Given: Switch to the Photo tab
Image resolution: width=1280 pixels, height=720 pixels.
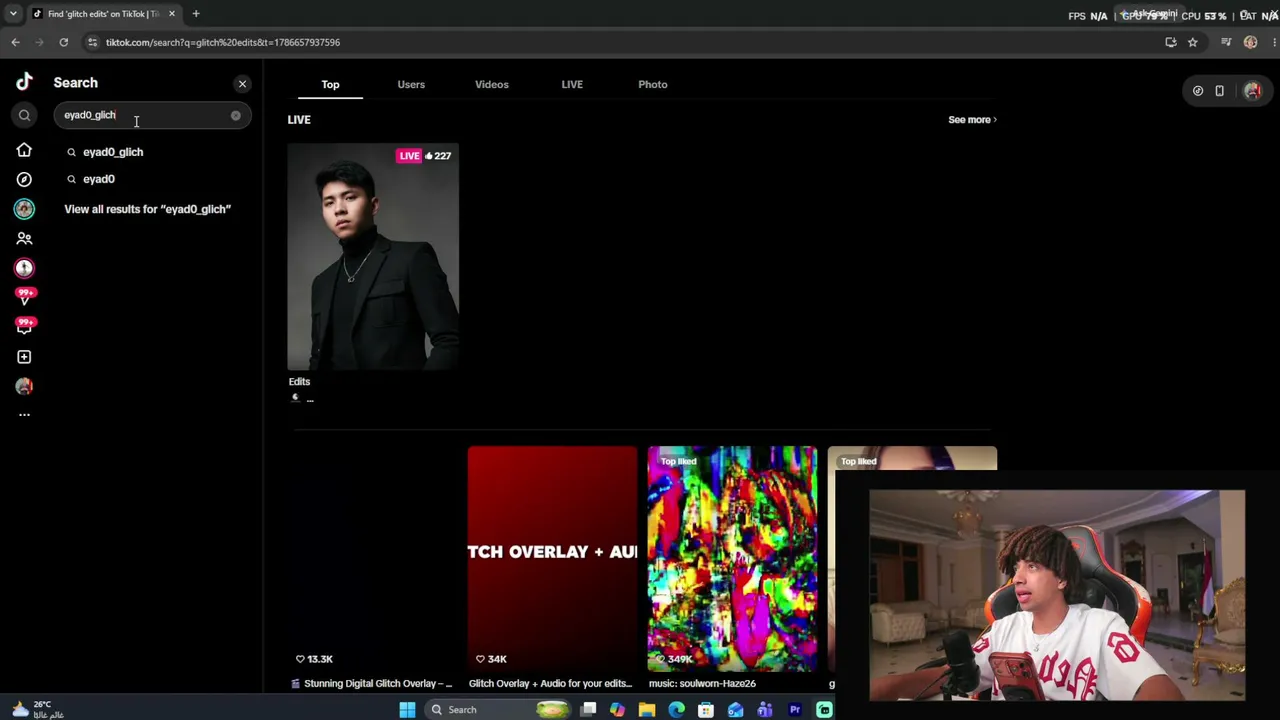Looking at the screenshot, I should (653, 84).
